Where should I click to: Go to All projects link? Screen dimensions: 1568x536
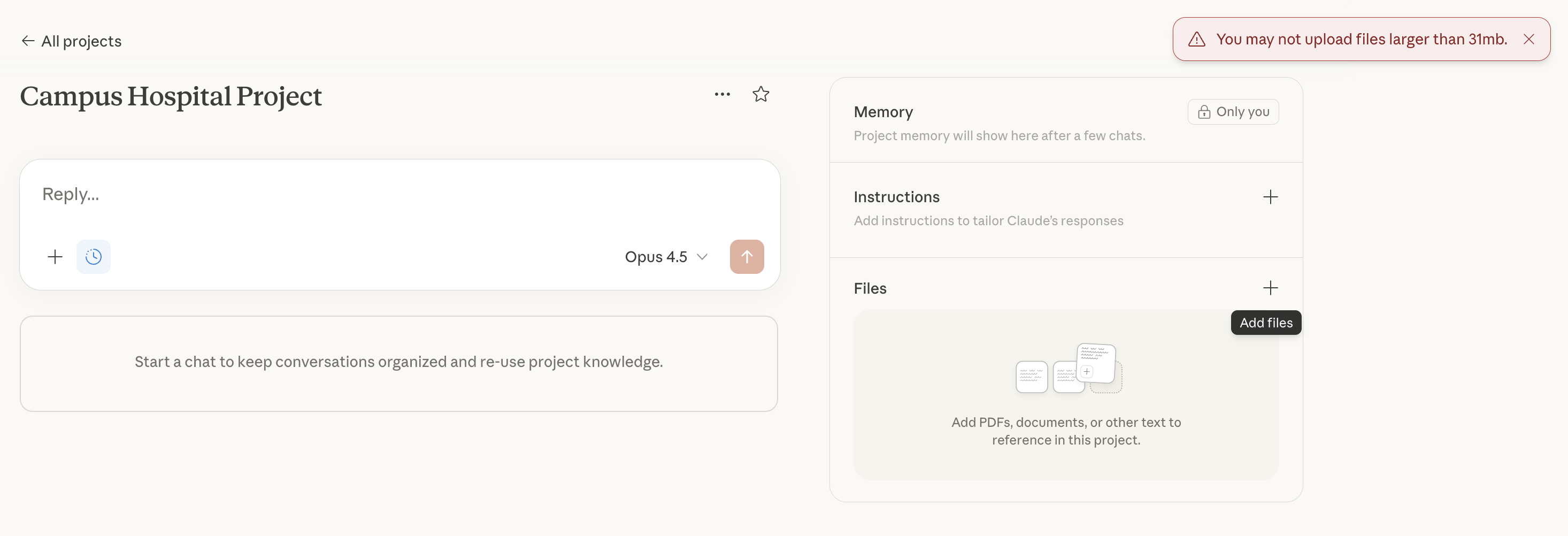coord(81,41)
